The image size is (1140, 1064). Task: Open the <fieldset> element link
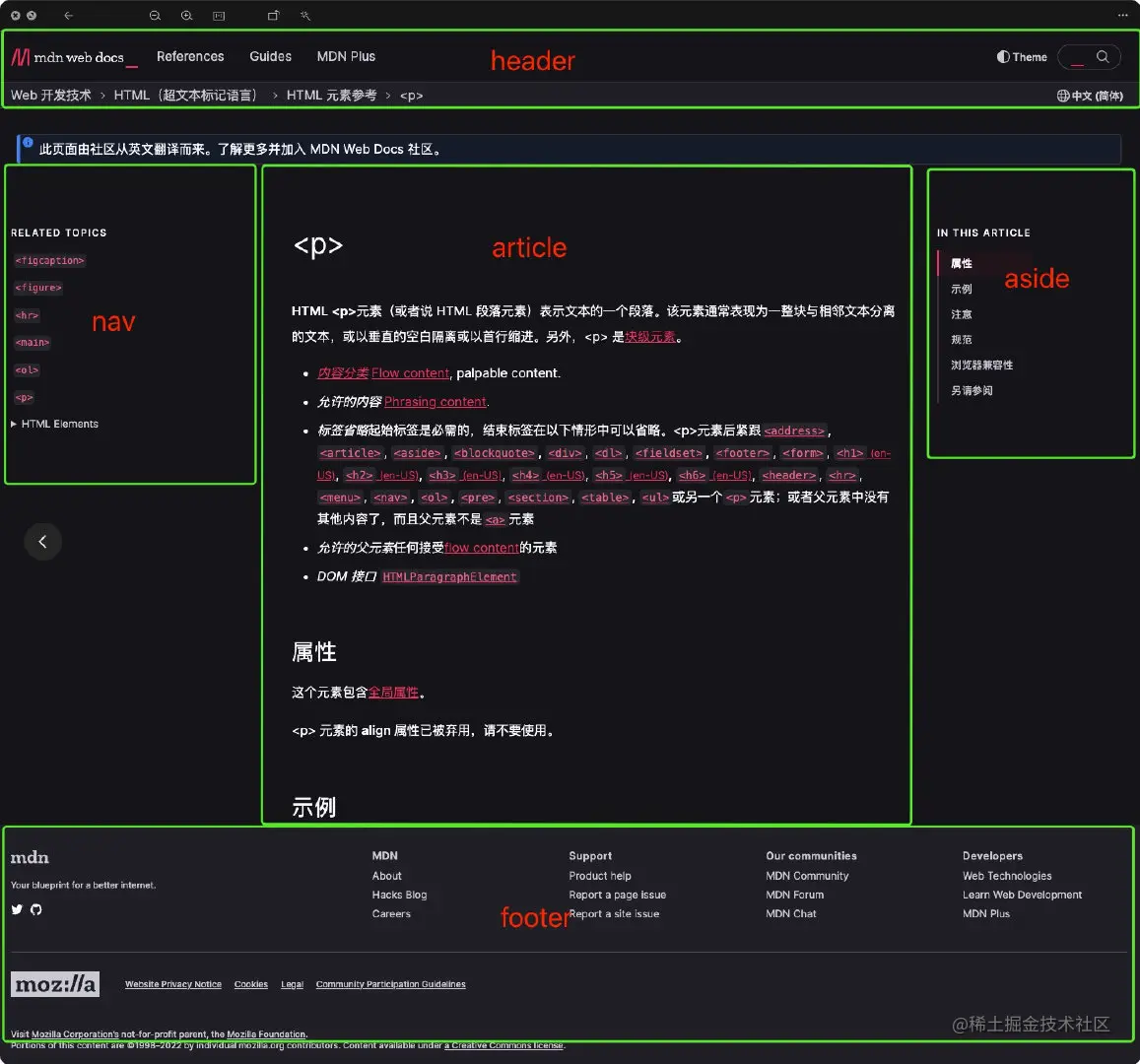click(x=669, y=453)
